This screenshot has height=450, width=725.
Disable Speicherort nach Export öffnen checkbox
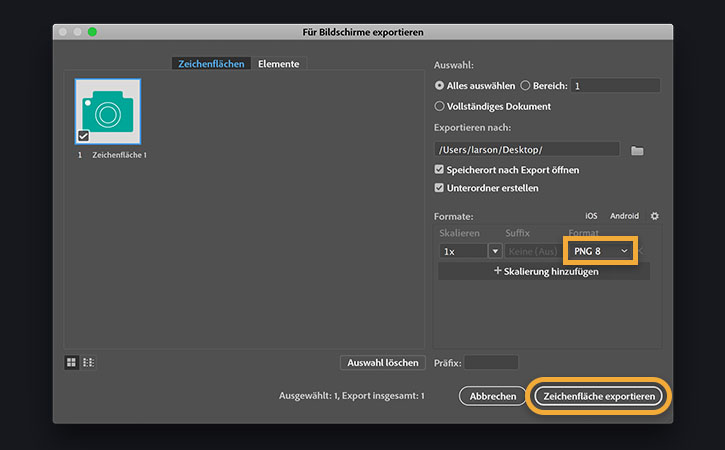coord(440,170)
